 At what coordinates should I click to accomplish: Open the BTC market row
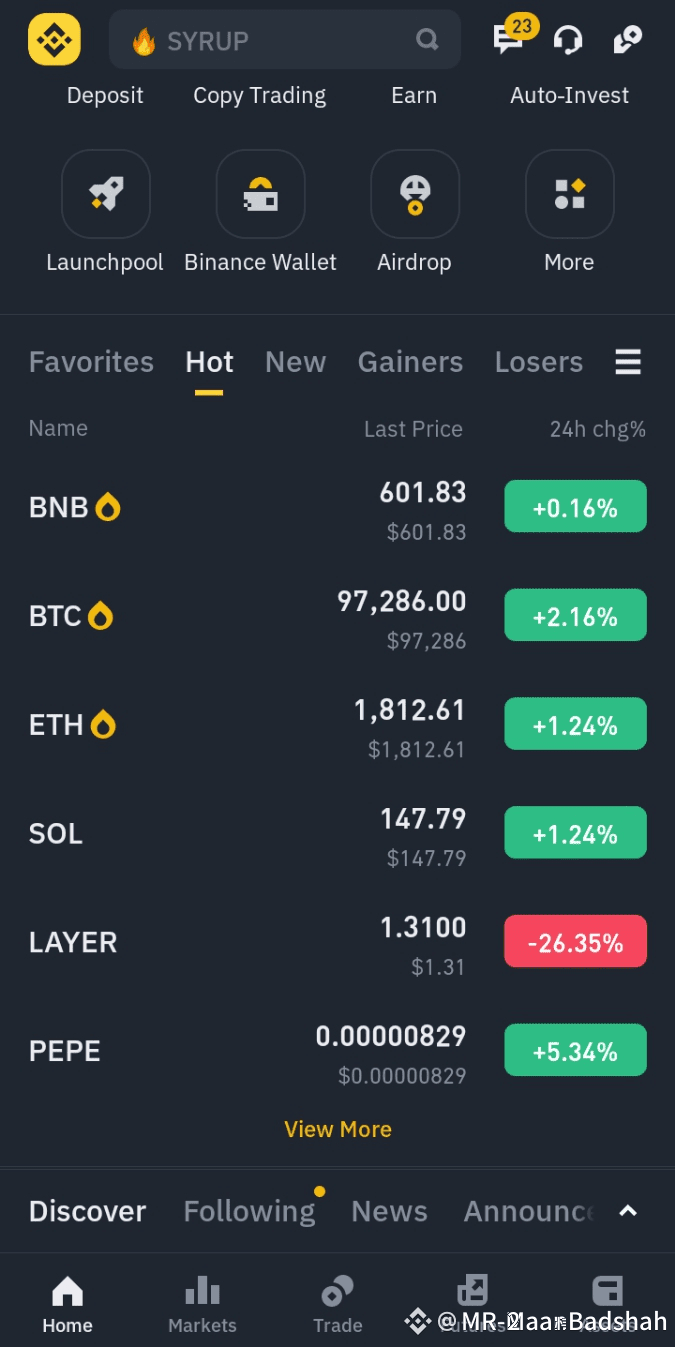point(337,616)
